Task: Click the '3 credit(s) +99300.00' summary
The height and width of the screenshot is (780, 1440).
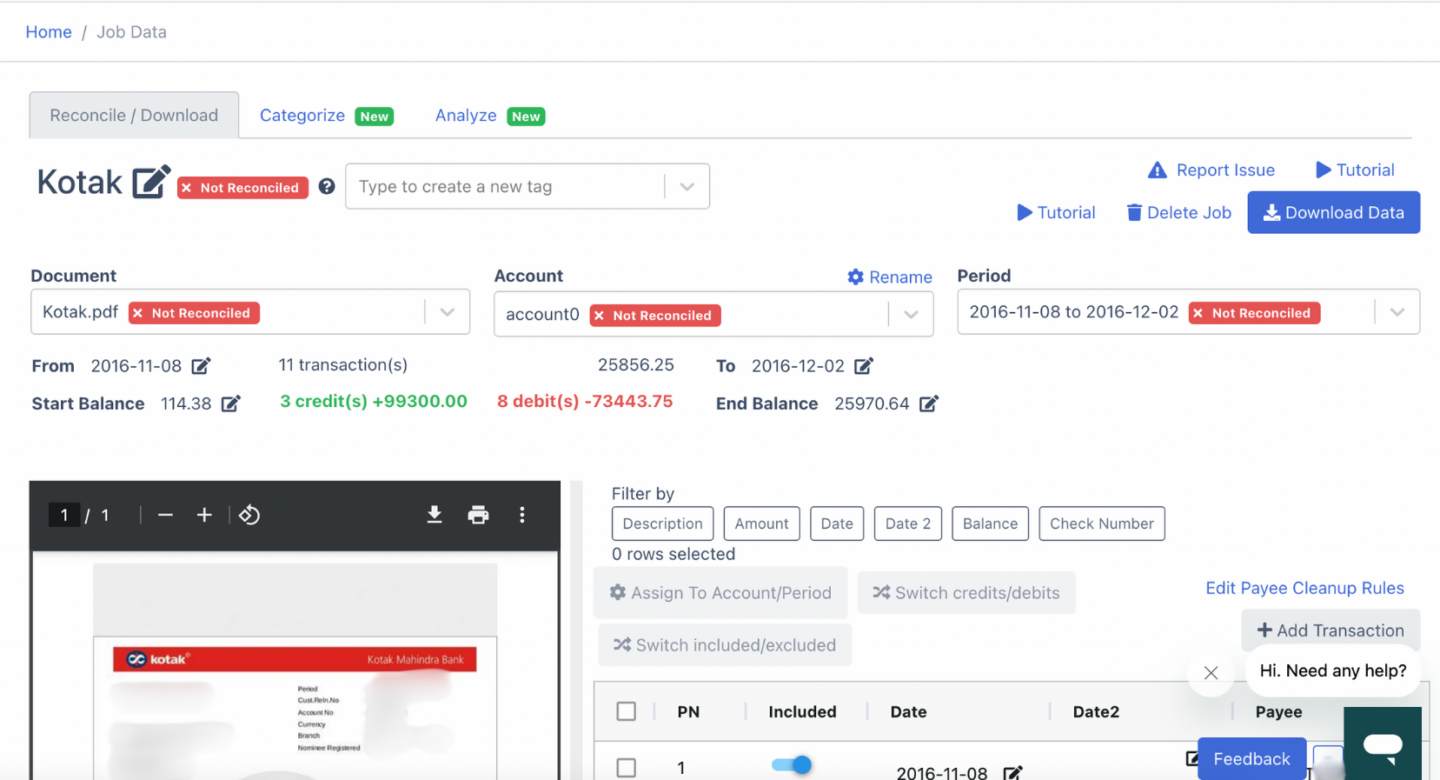Action: click(x=373, y=401)
